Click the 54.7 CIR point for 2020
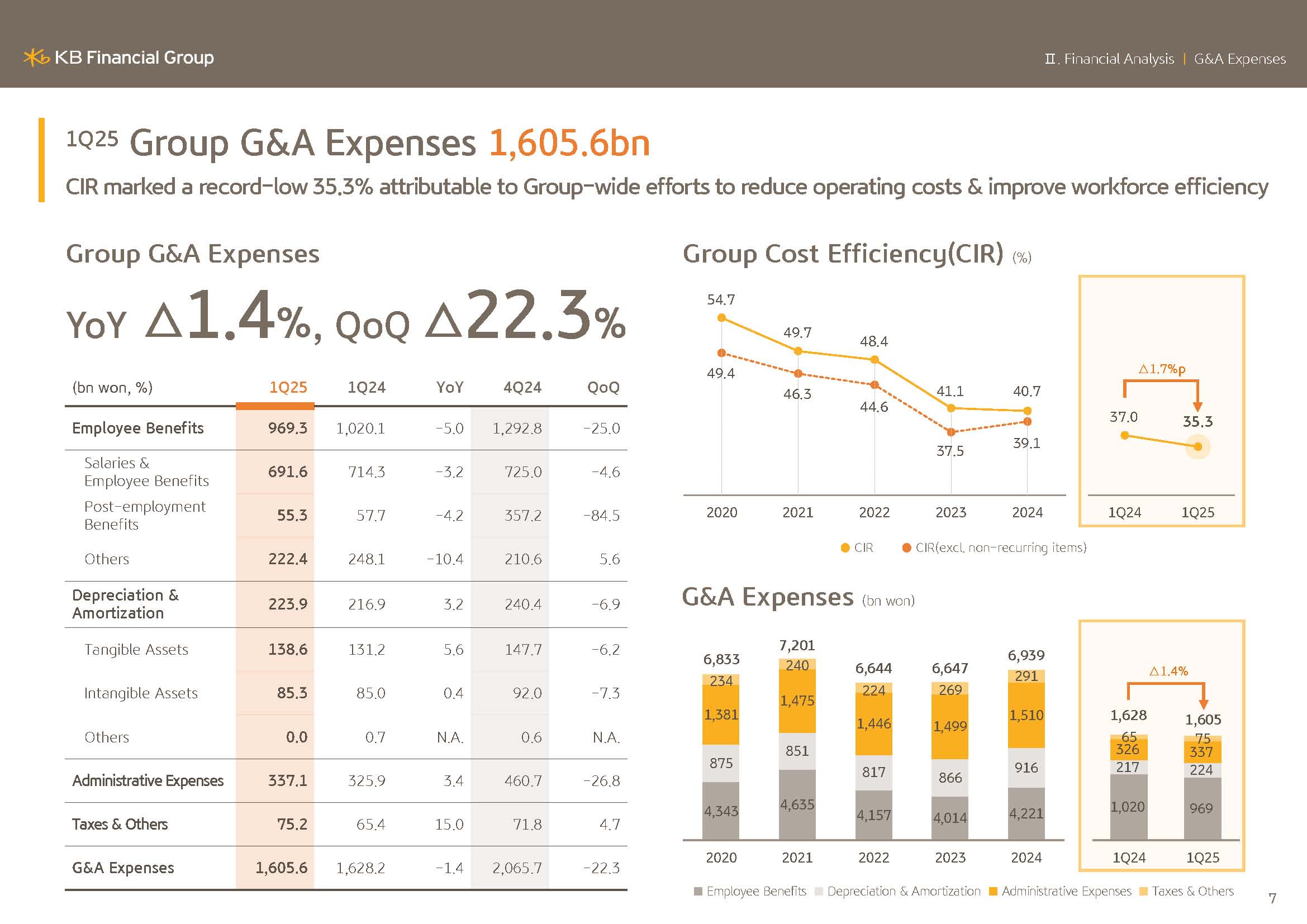1307x924 pixels. 721,317
